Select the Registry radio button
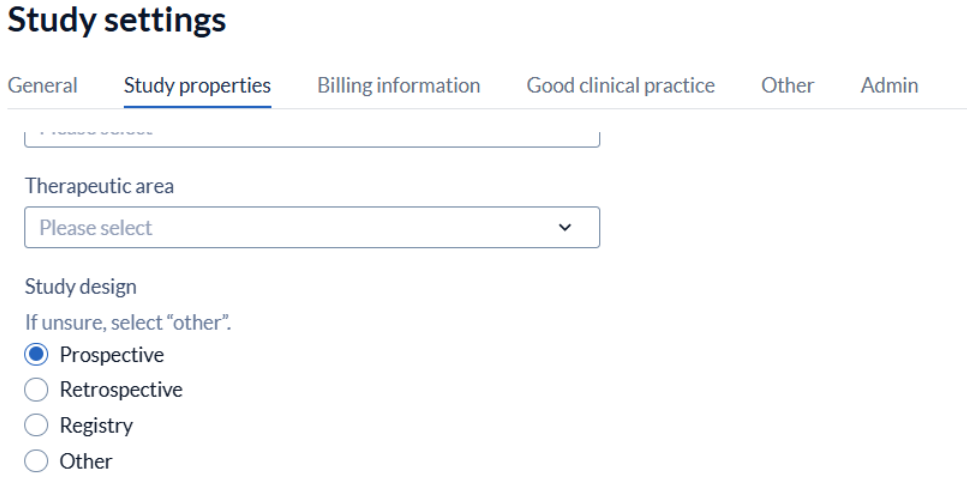This screenshot has height=485, width=967. (x=36, y=426)
